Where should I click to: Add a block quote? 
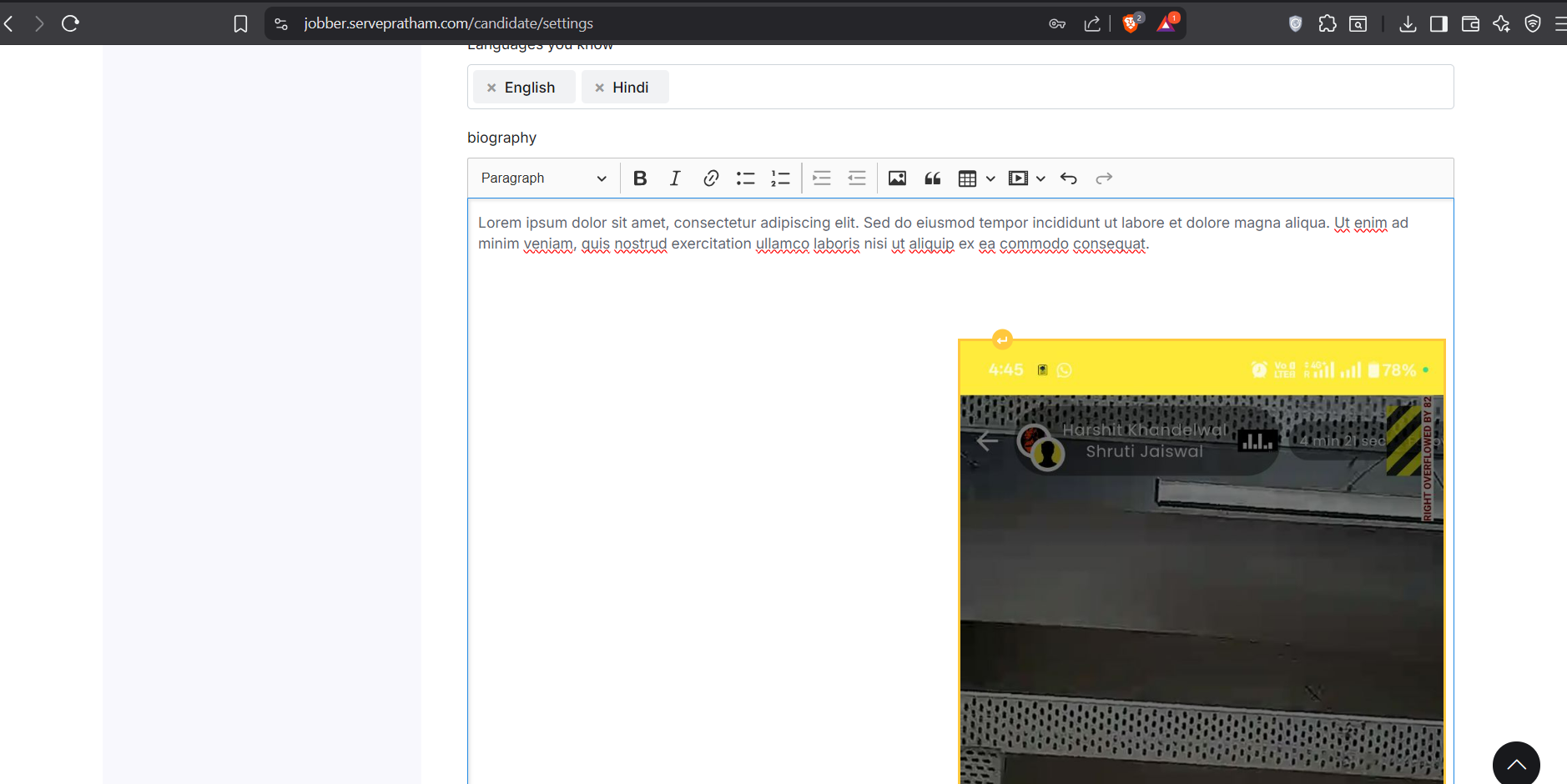[x=933, y=178]
